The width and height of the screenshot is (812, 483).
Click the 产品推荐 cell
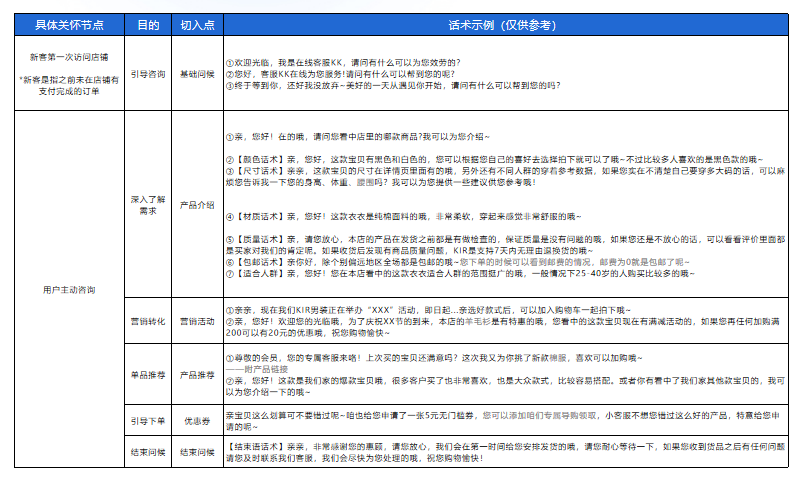(x=197, y=375)
